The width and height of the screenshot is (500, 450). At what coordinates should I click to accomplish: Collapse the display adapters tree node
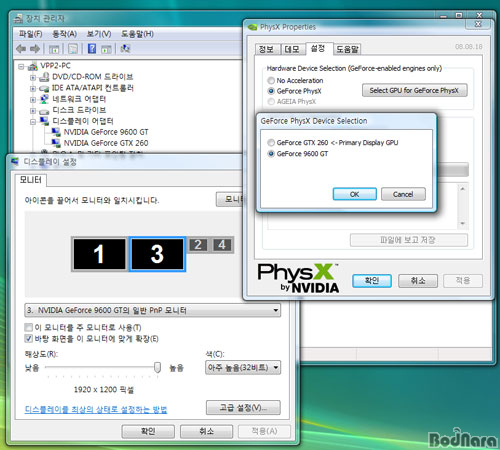pyautogui.click(x=33, y=122)
